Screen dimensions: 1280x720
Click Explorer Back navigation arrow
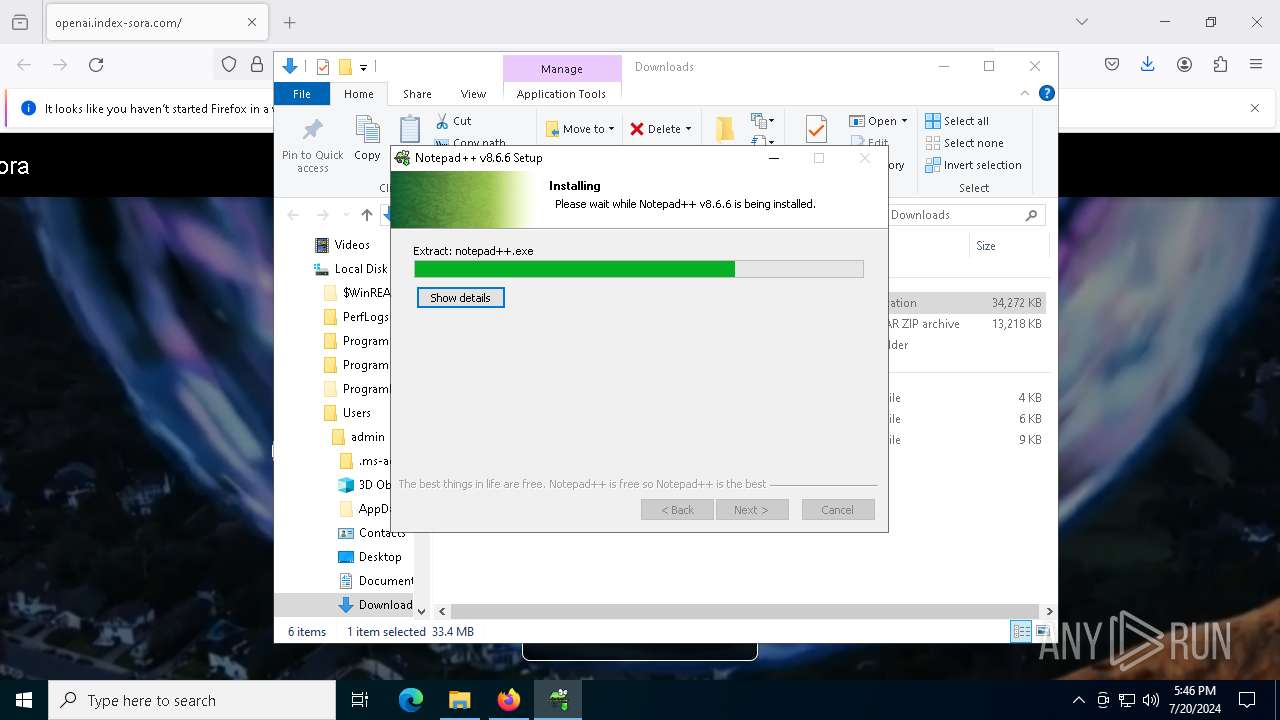293,215
